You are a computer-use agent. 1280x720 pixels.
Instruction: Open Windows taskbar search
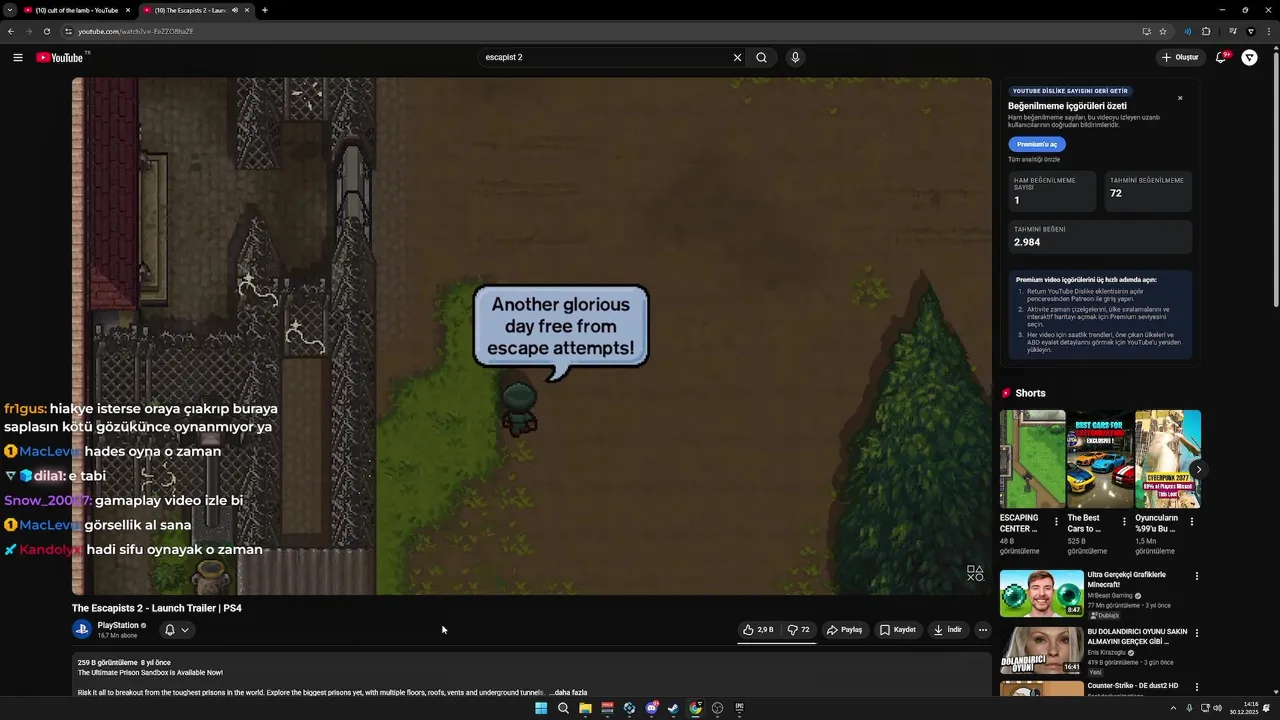click(563, 708)
